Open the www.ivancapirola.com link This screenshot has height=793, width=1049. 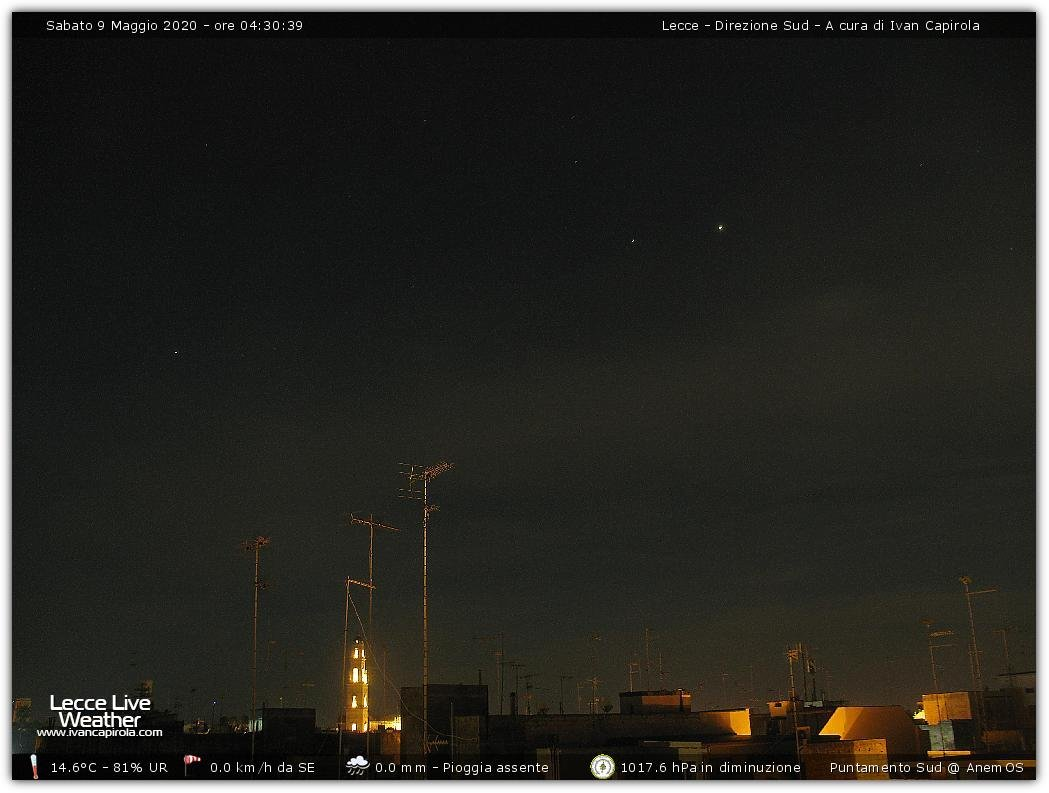click(x=100, y=732)
